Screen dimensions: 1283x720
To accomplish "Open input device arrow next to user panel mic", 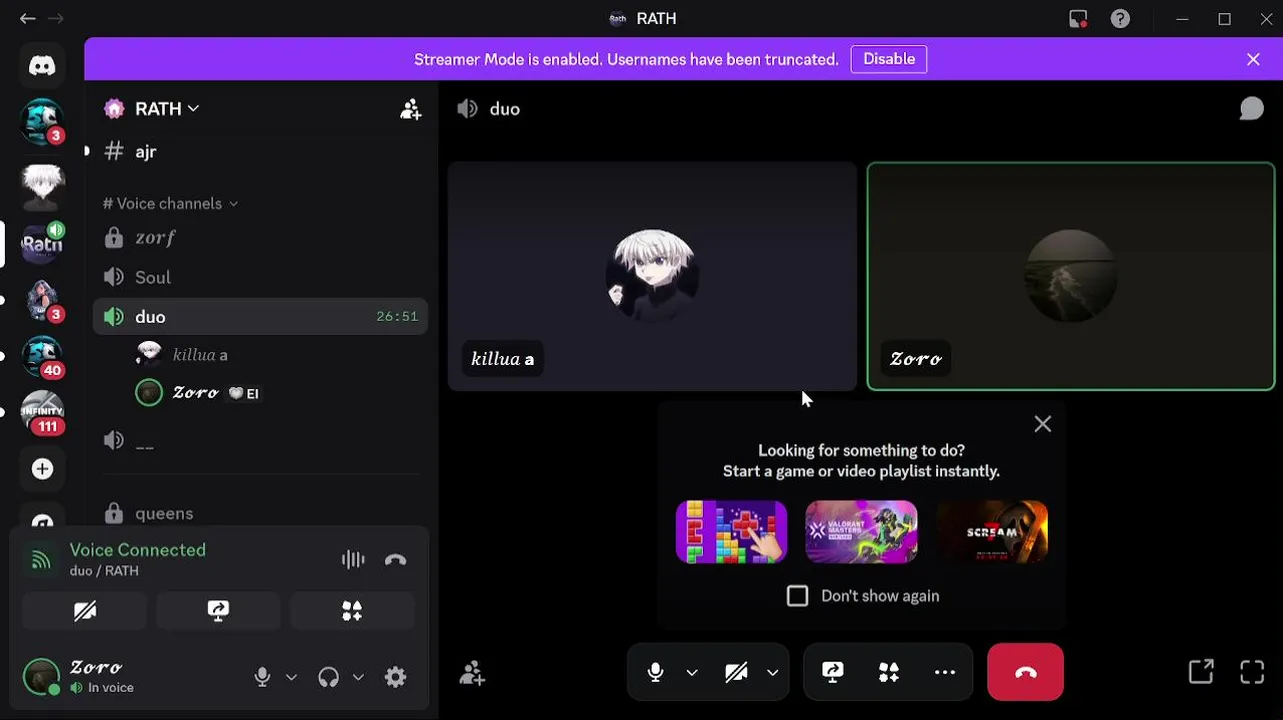I will tap(291, 677).
